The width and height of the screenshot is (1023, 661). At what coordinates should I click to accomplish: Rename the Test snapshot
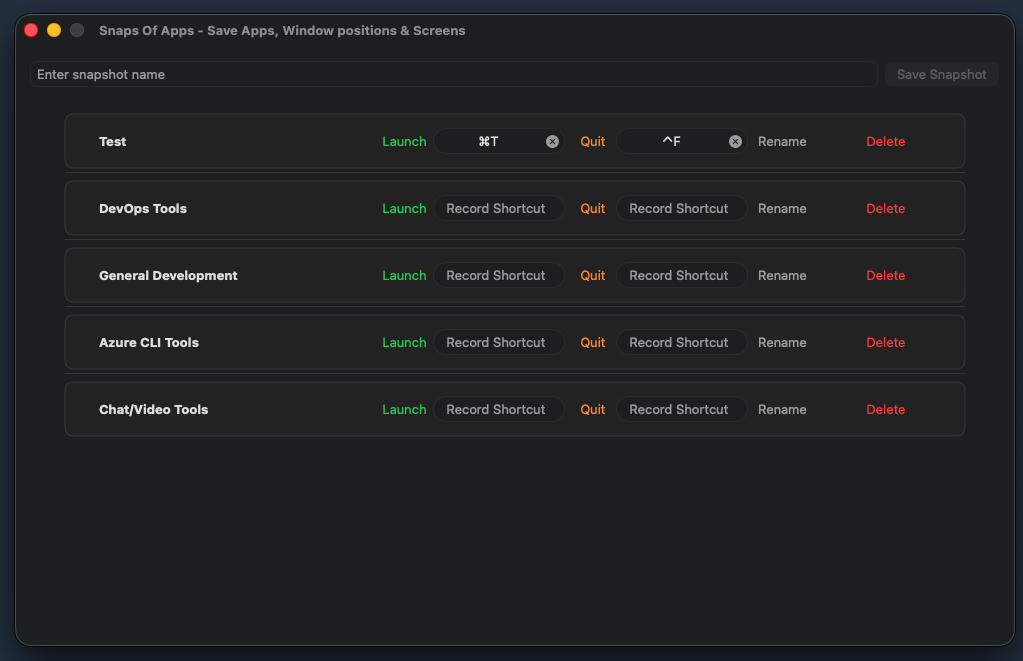tap(782, 141)
